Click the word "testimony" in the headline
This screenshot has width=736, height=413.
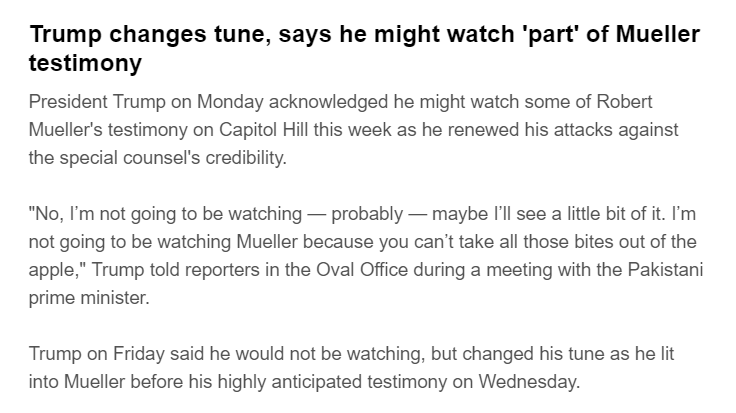[x=86, y=63]
